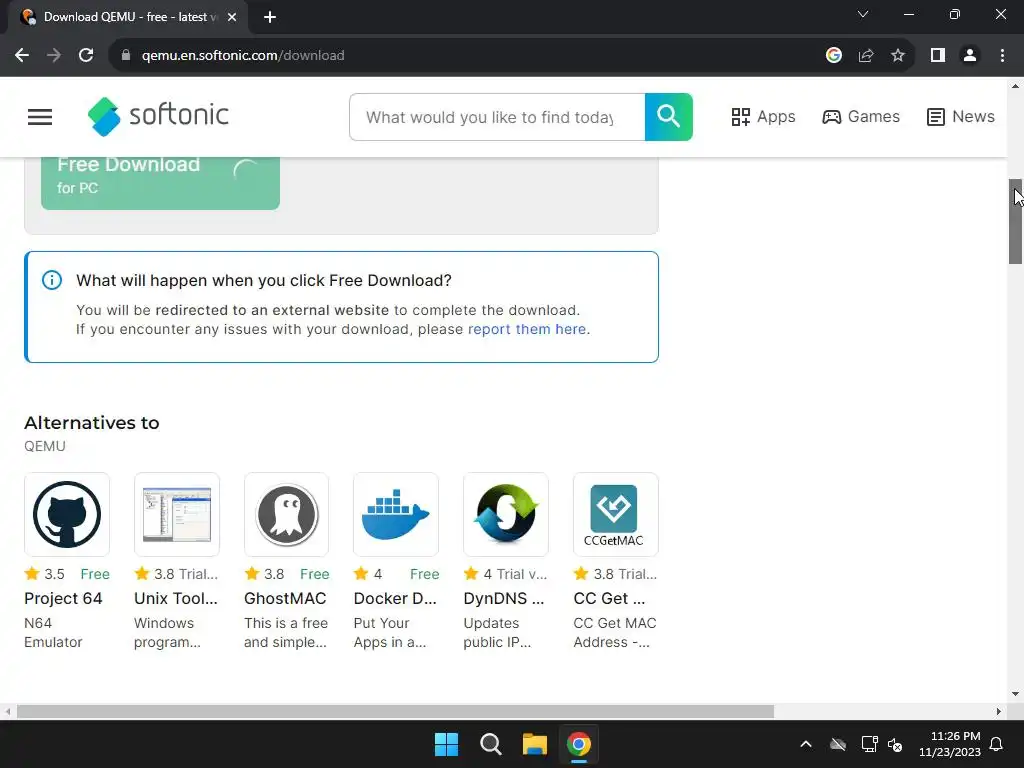The image size is (1024, 768).
Task: Open Chrome three-dot menu
Action: click(x=1002, y=56)
